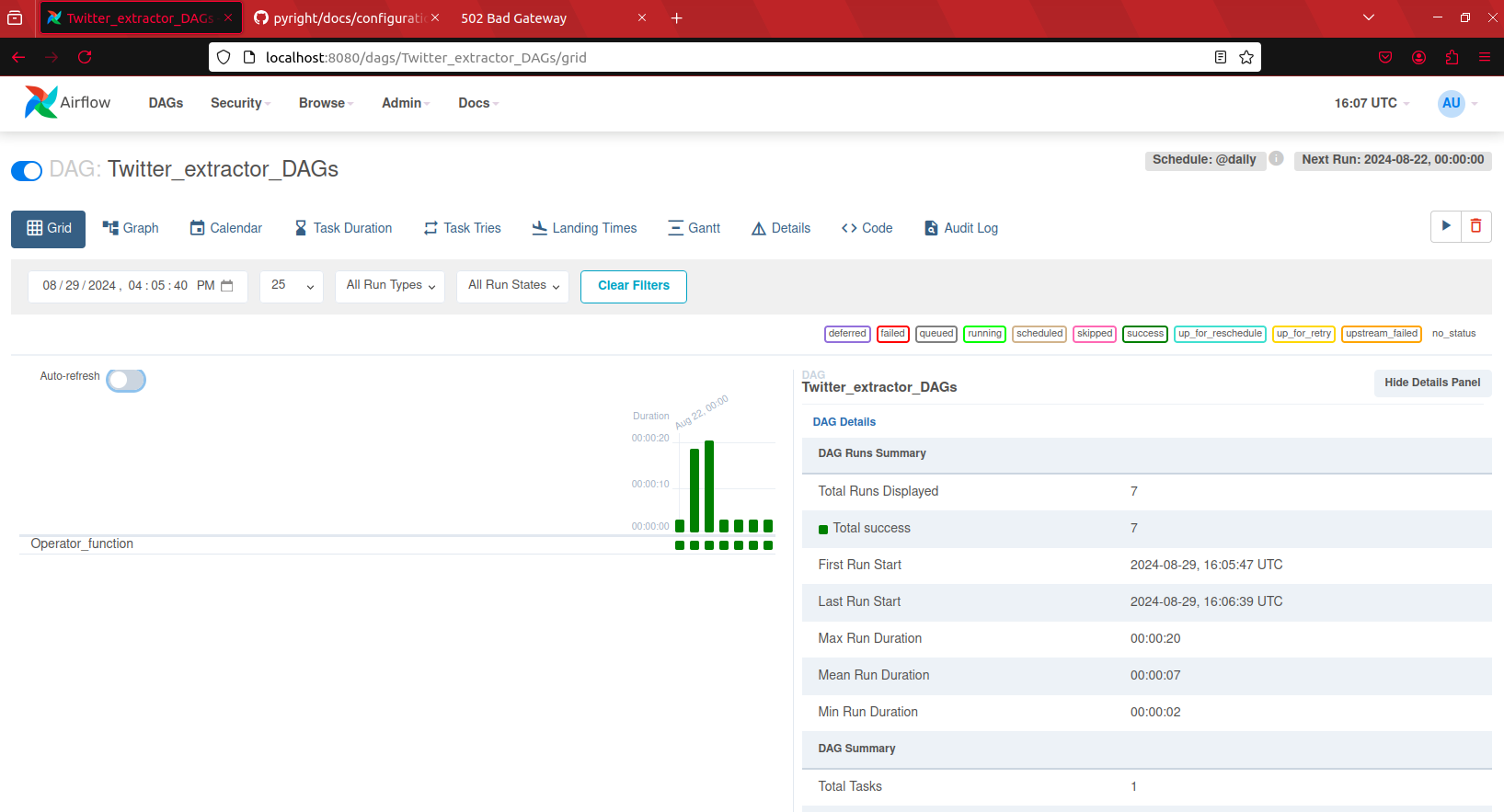Open the Firefox hamburger menu

click(x=1485, y=57)
